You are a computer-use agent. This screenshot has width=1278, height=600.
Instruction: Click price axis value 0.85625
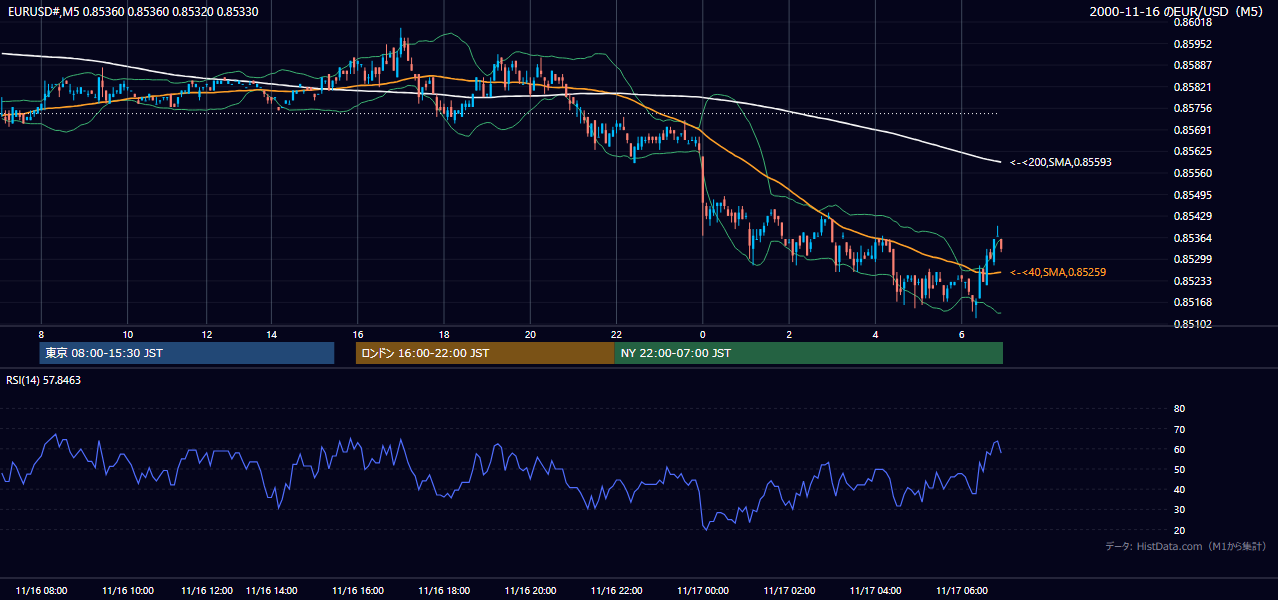click(x=1192, y=151)
